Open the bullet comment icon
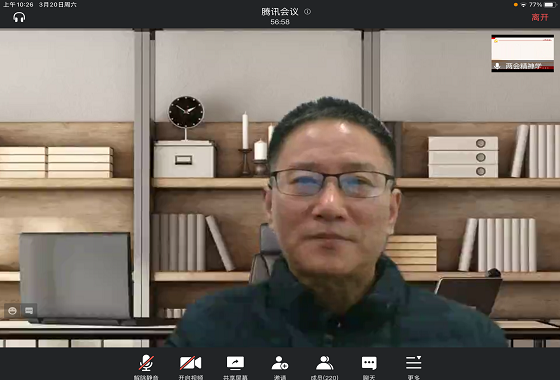Image resolution: width=560 pixels, height=380 pixels. click(29, 311)
